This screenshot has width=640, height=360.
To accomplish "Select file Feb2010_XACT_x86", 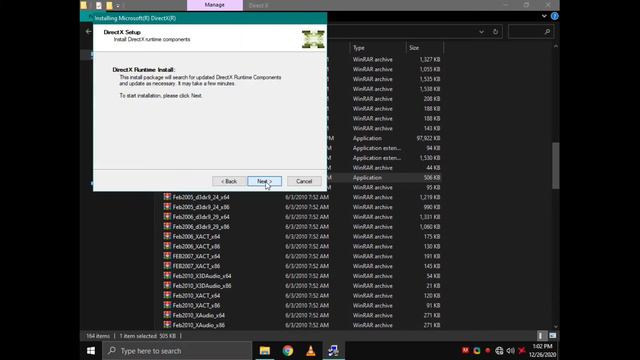I will click(196, 305).
